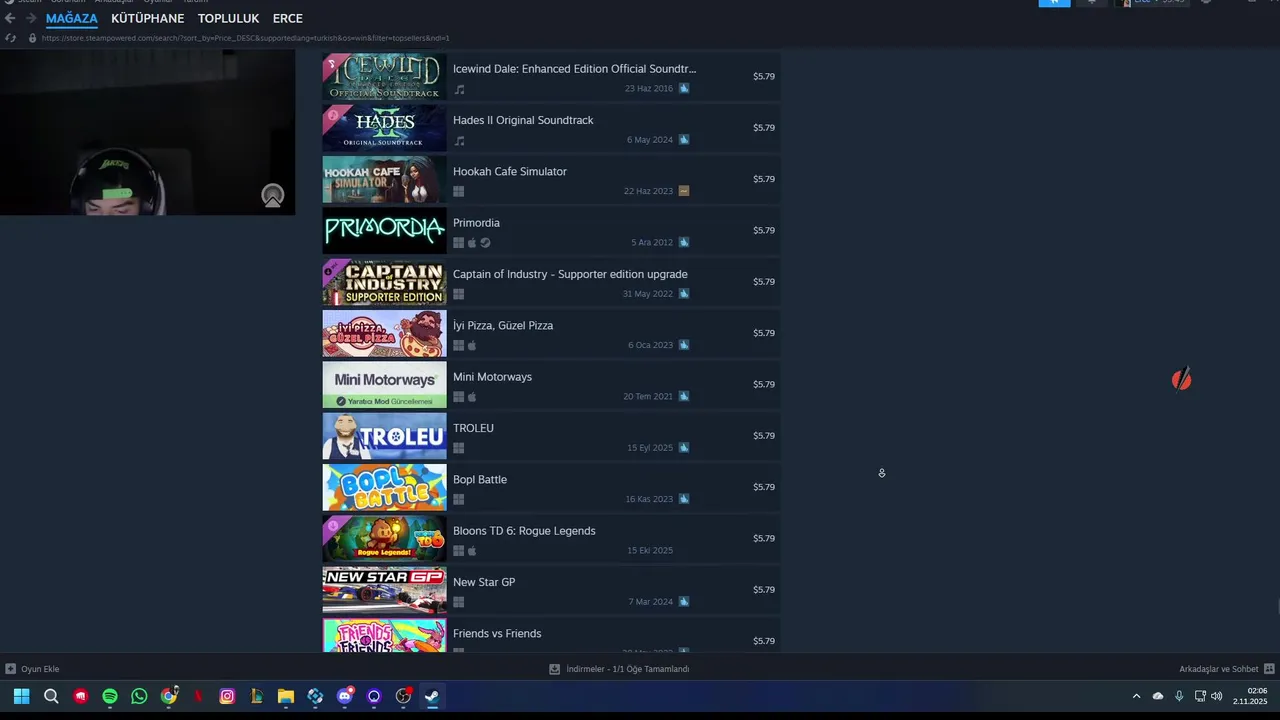Click the $5.79 price of Primordia
Screen dimensions: 1280x720
(764, 230)
